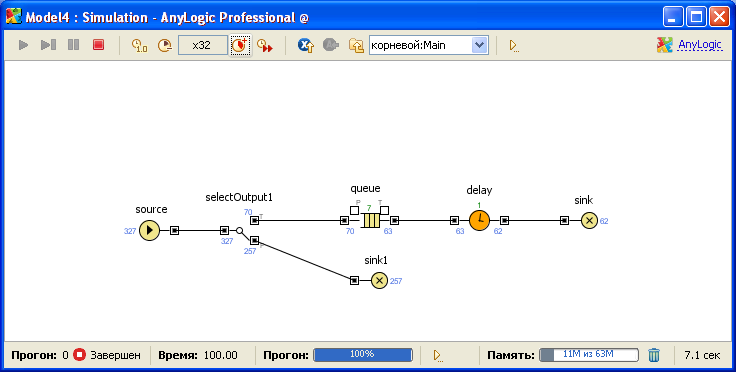
Task: Click the grayed-out object navigation icon
Action: [331, 46]
